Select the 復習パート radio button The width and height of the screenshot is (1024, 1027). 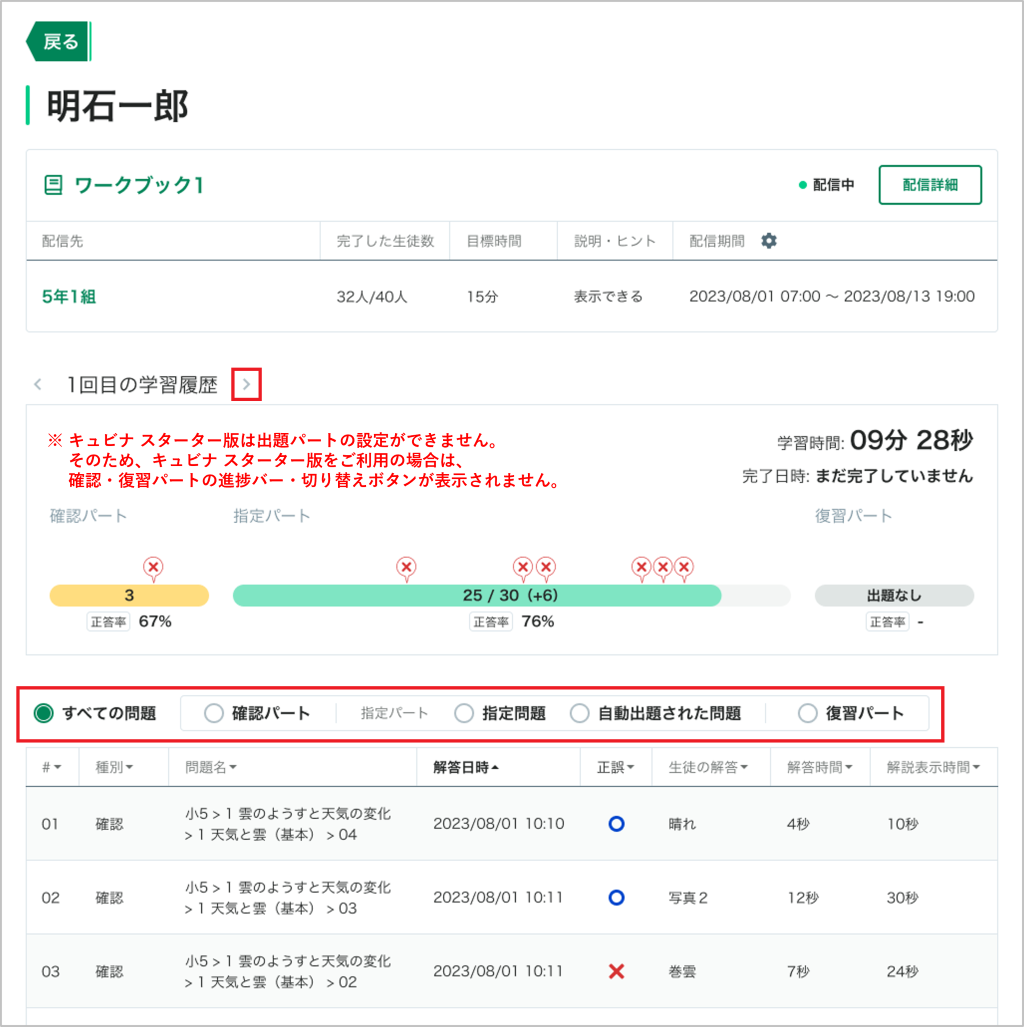pyautogui.click(x=807, y=713)
